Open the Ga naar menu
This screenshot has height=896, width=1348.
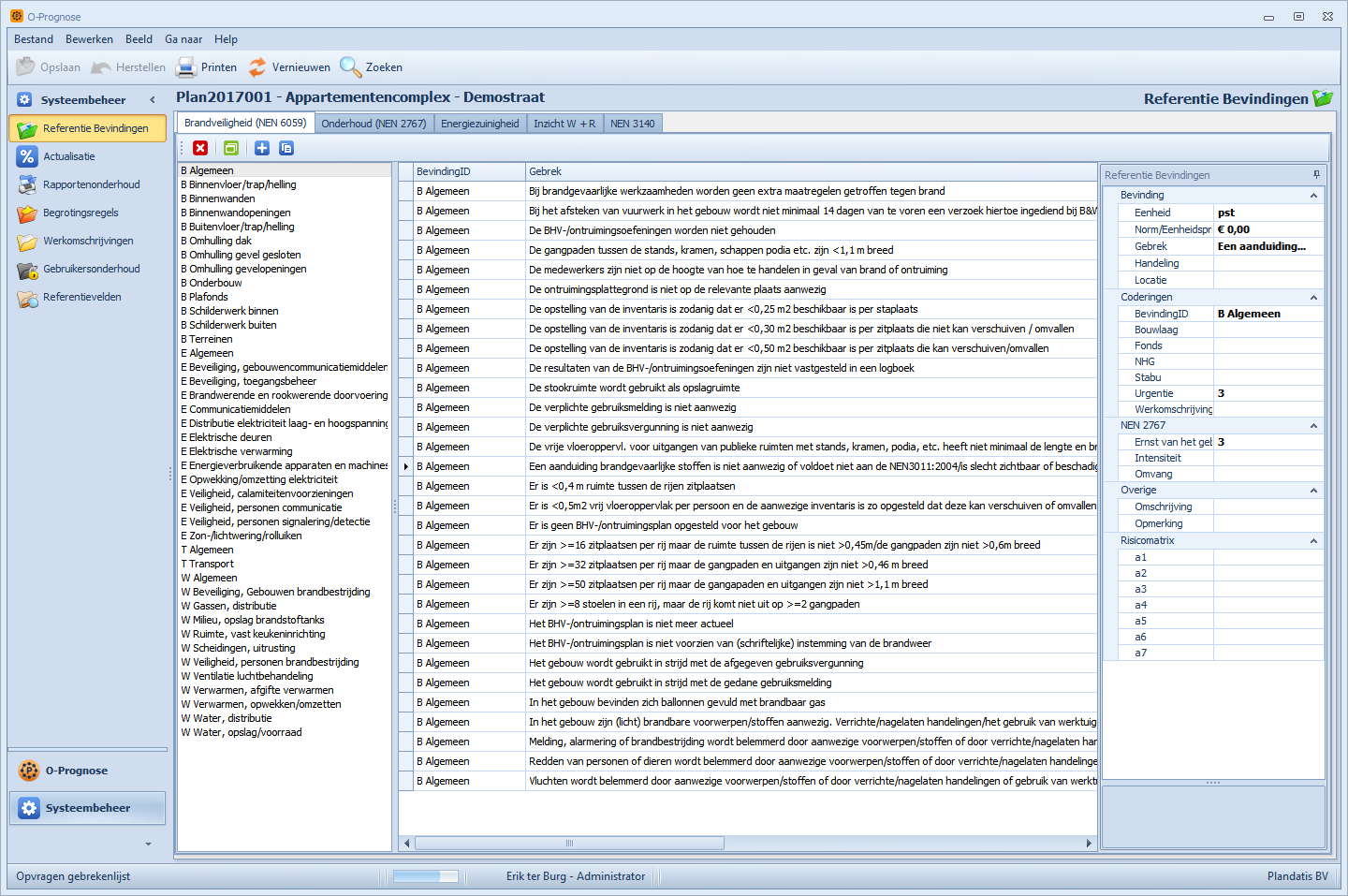pyautogui.click(x=183, y=39)
